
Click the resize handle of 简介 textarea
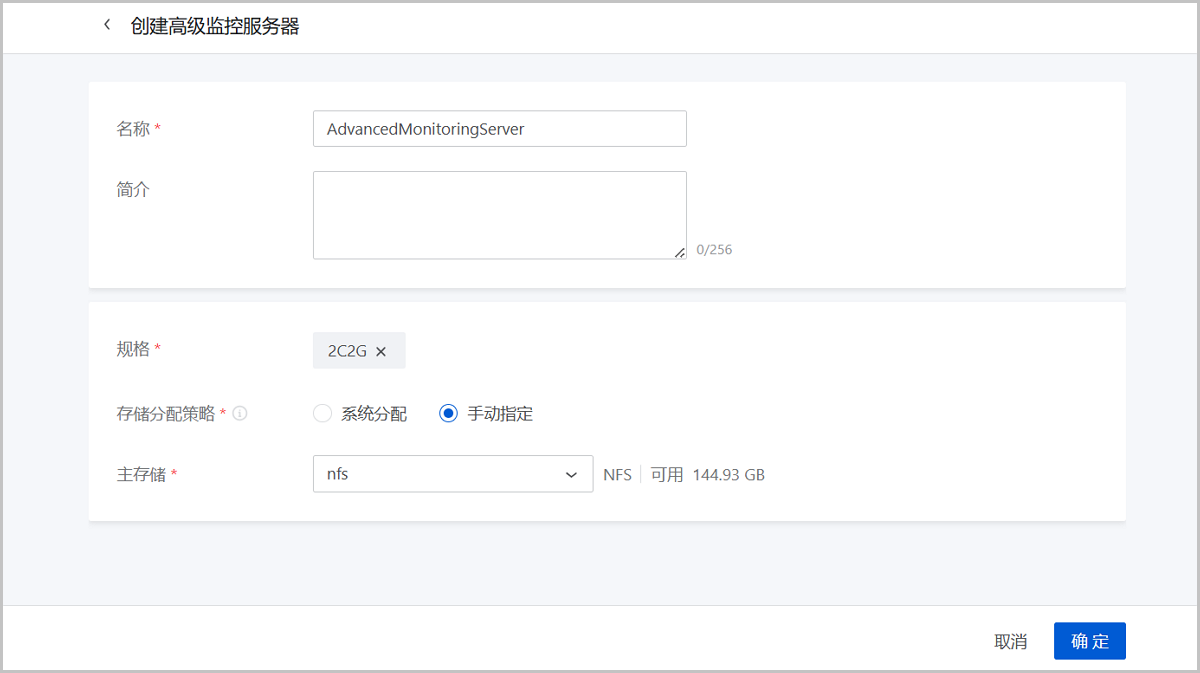680,252
